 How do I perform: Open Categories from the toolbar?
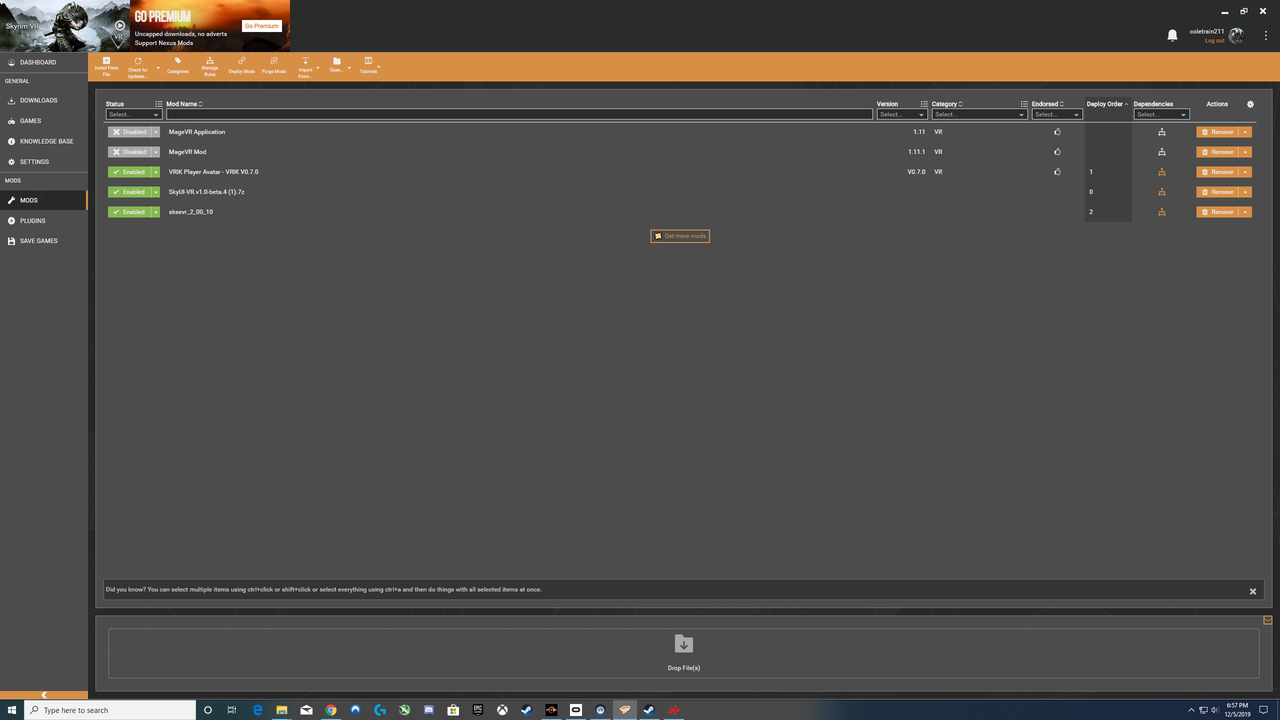[178, 66]
